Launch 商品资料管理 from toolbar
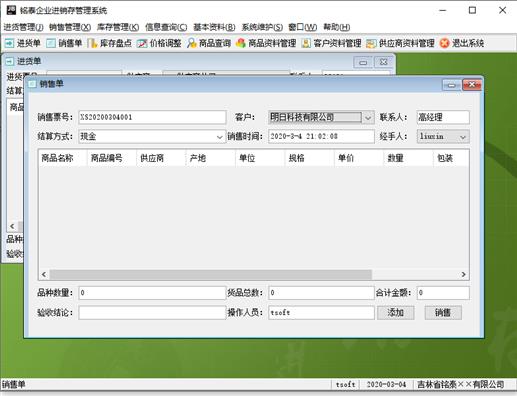The height and width of the screenshot is (396, 517). [x=241, y=43]
